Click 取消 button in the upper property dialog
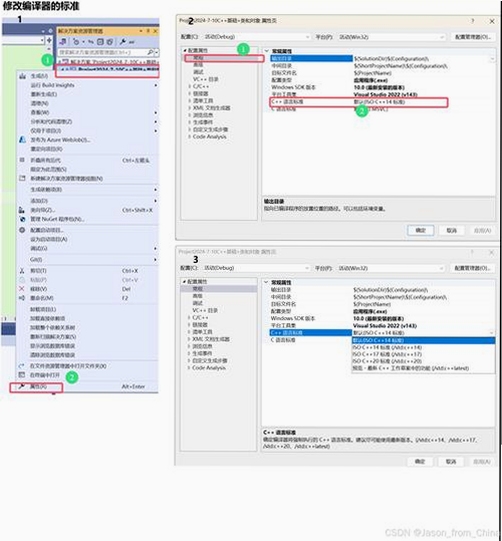The height and width of the screenshot is (541, 502). click(452, 230)
